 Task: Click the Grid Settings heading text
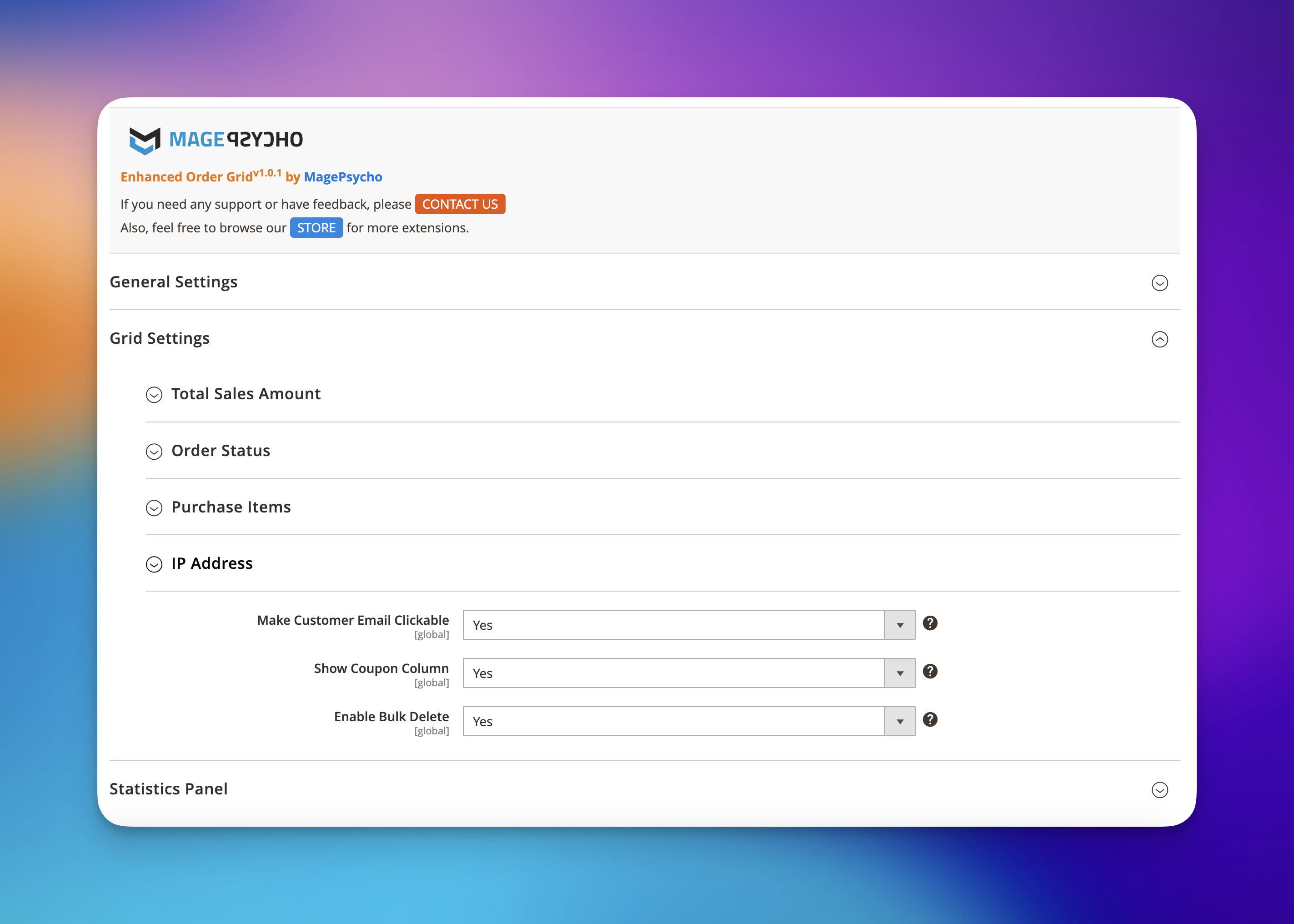click(160, 338)
